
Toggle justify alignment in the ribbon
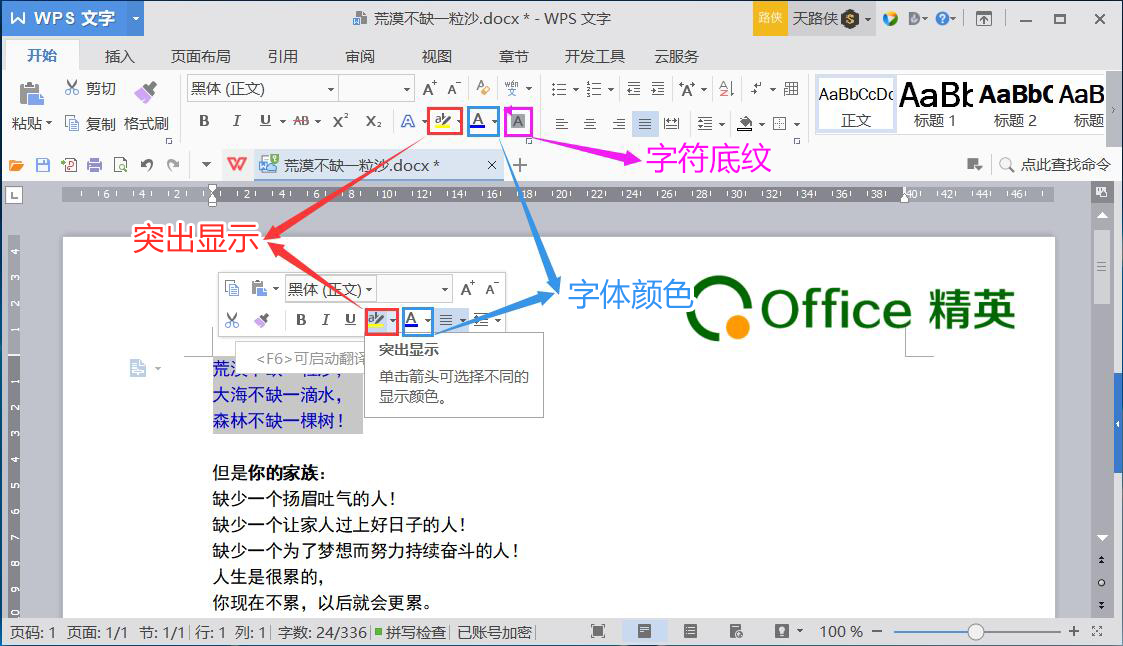(645, 124)
